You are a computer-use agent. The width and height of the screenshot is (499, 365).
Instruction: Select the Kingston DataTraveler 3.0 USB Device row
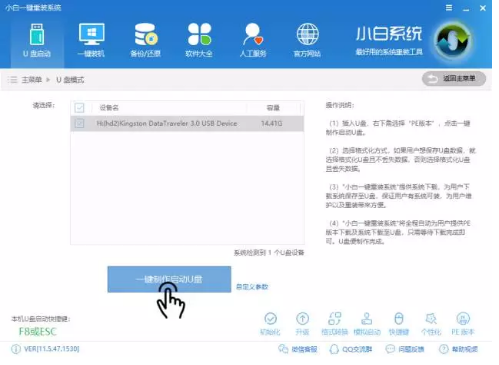coord(187,123)
